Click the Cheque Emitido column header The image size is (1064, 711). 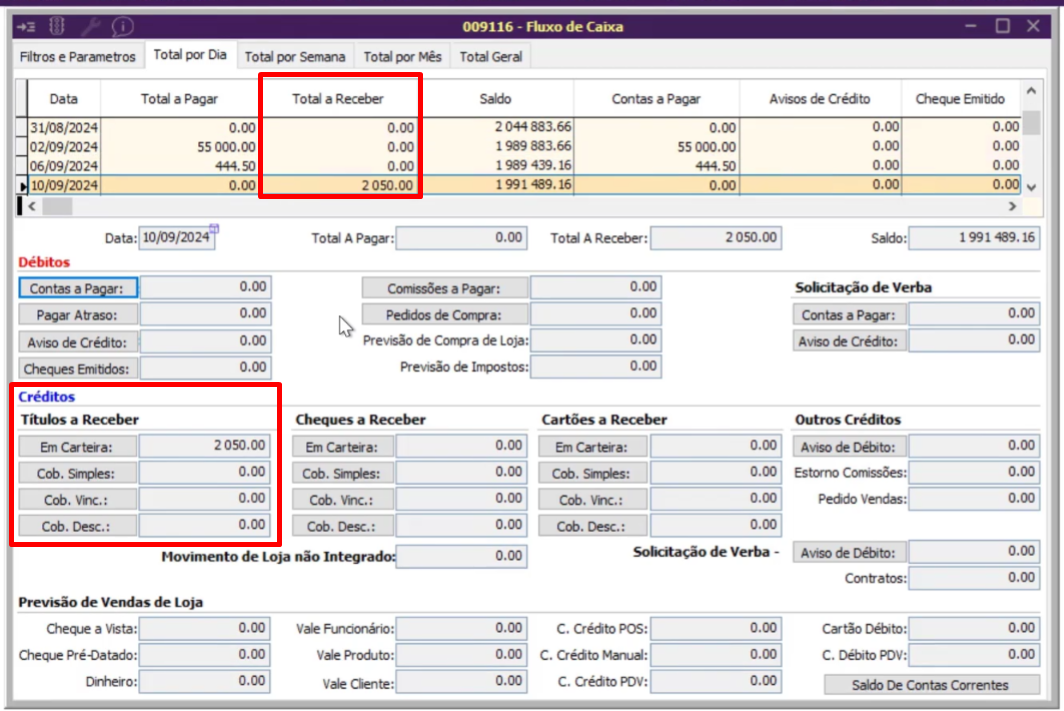pos(960,99)
